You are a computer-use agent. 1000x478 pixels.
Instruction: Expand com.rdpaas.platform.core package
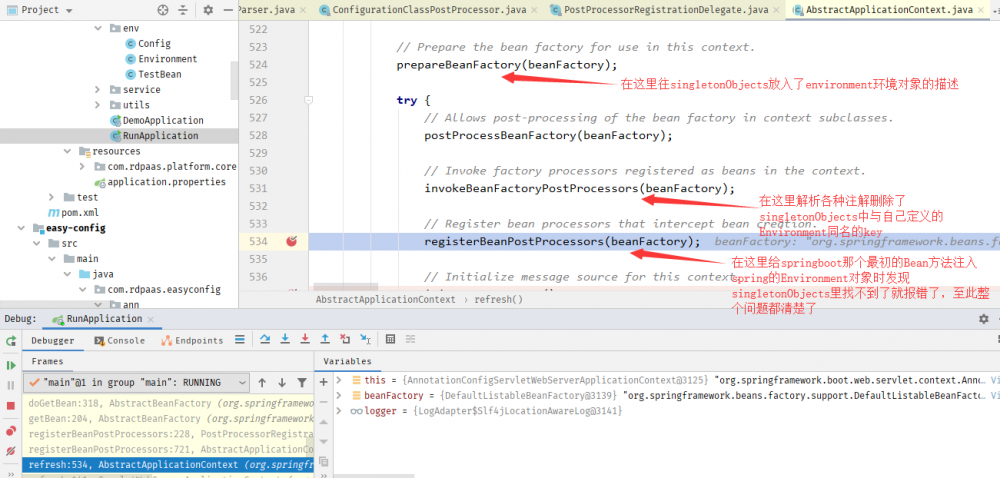(82, 166)
